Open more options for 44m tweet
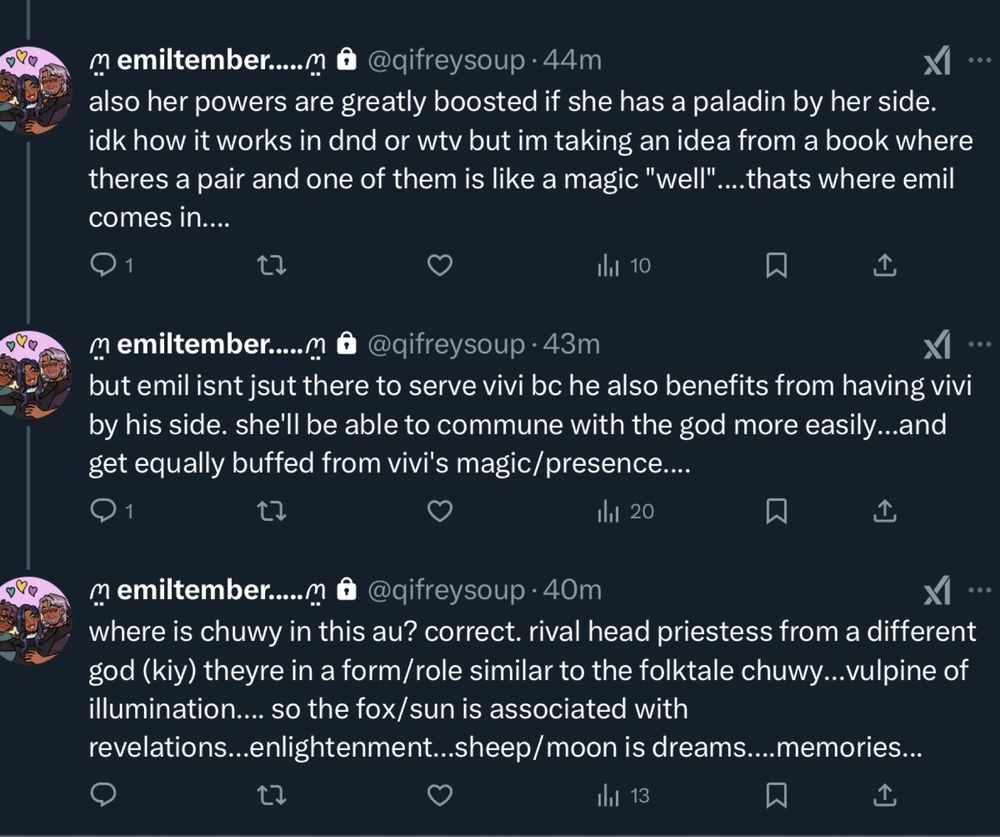 [x=980, y=60]
